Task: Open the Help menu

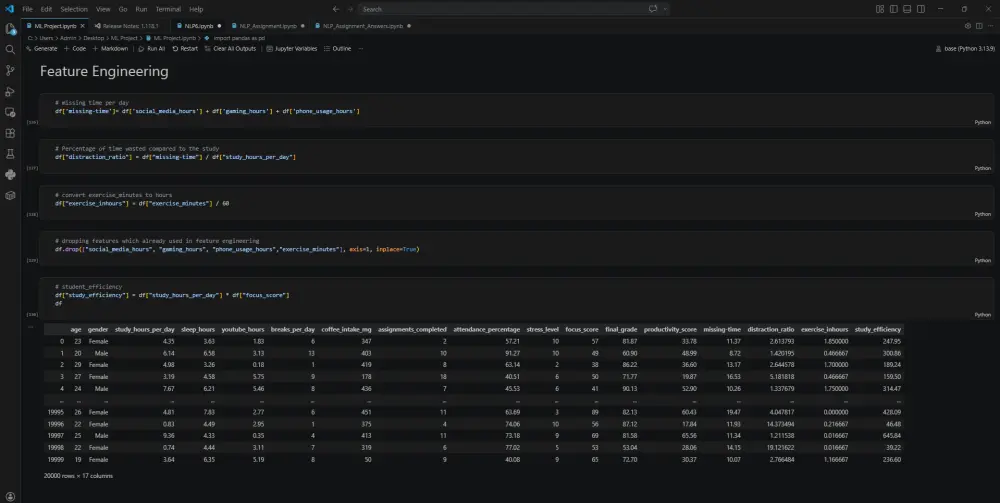Action: click(x=196, y=9)
